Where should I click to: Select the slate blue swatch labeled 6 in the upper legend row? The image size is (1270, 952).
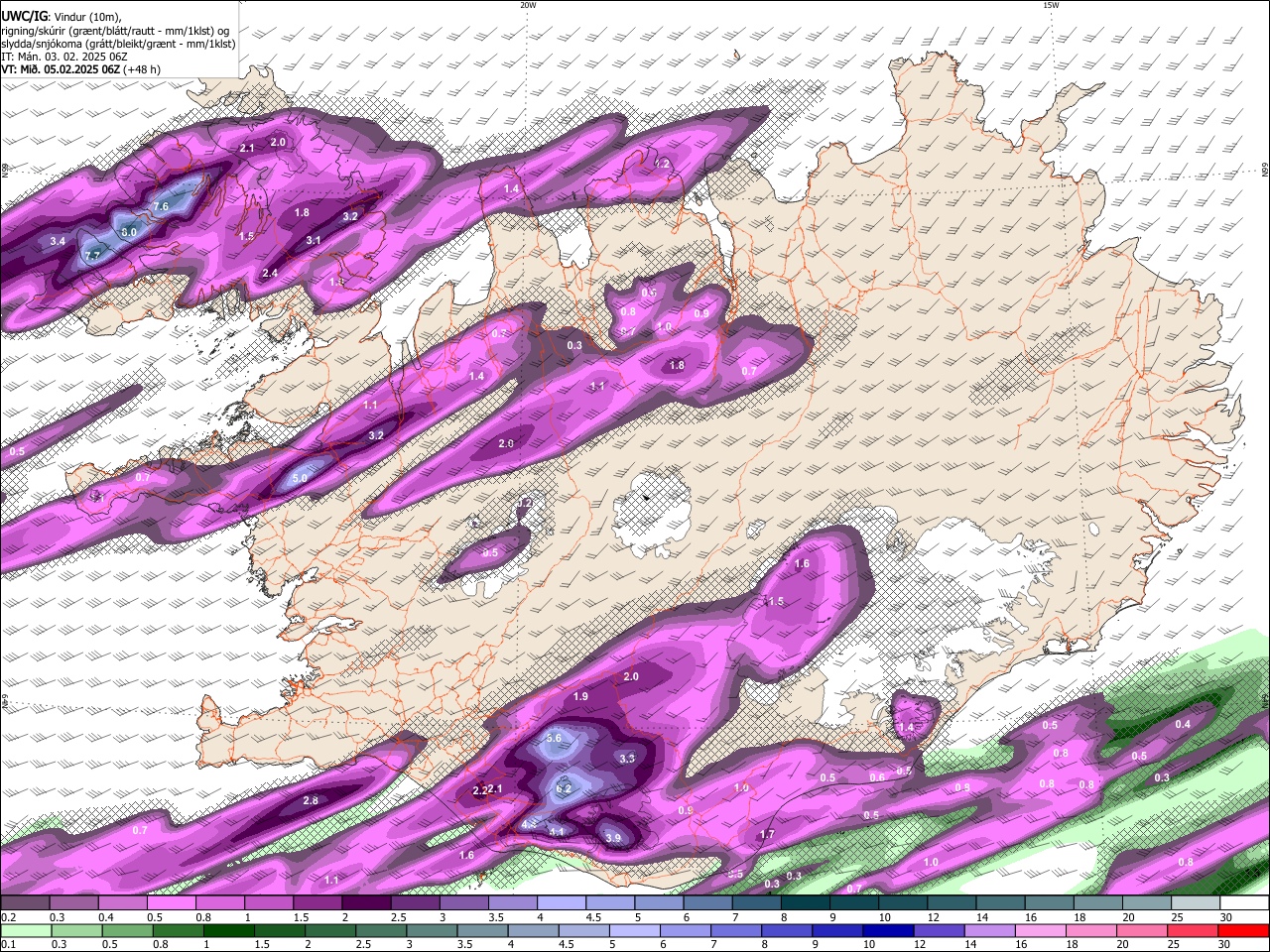click(x=706, y=903)
